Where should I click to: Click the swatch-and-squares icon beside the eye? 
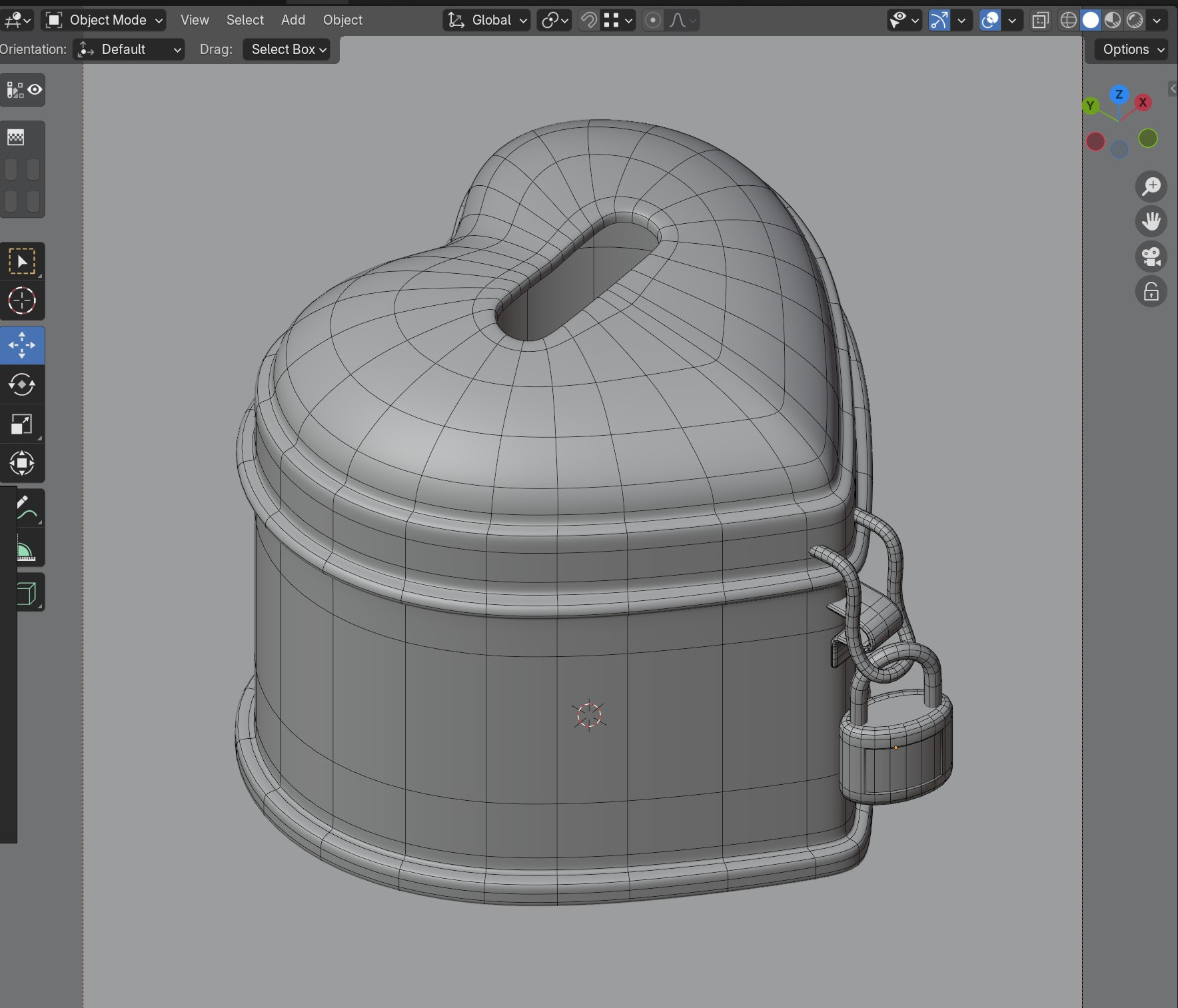pos(15,90)
